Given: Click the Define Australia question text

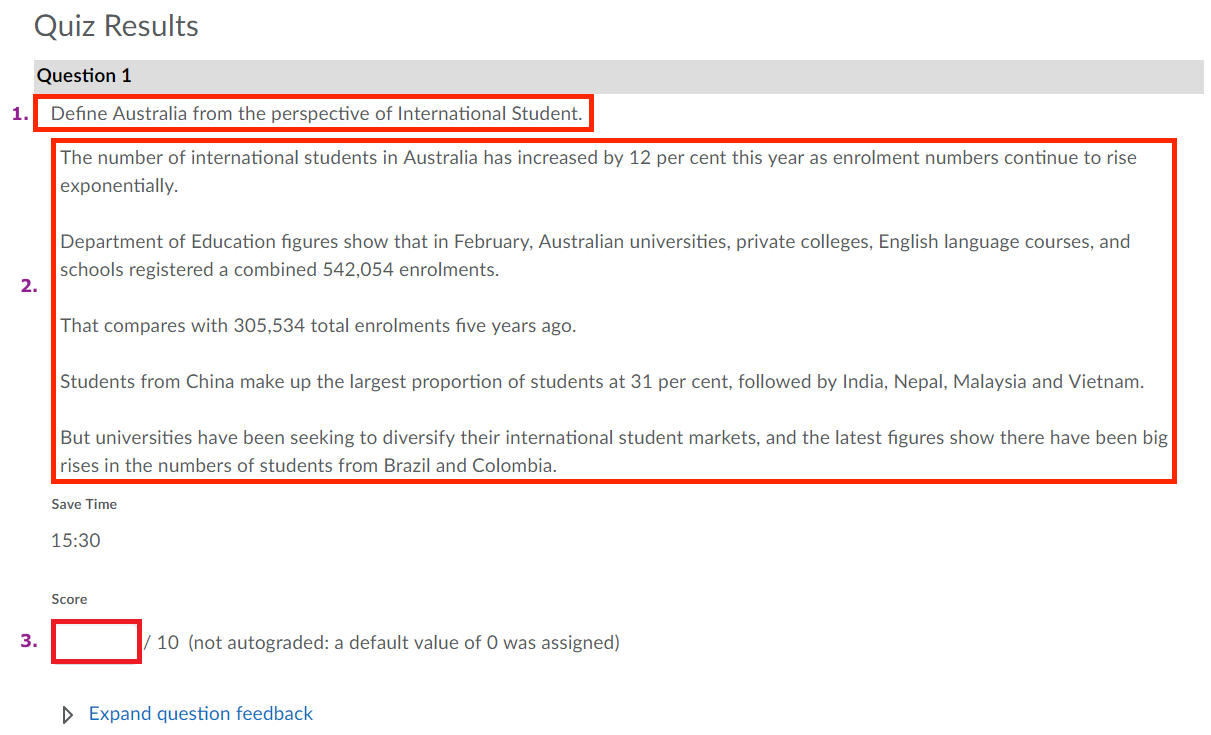Looking at the screenshot, I should click(x=316, y=114).
